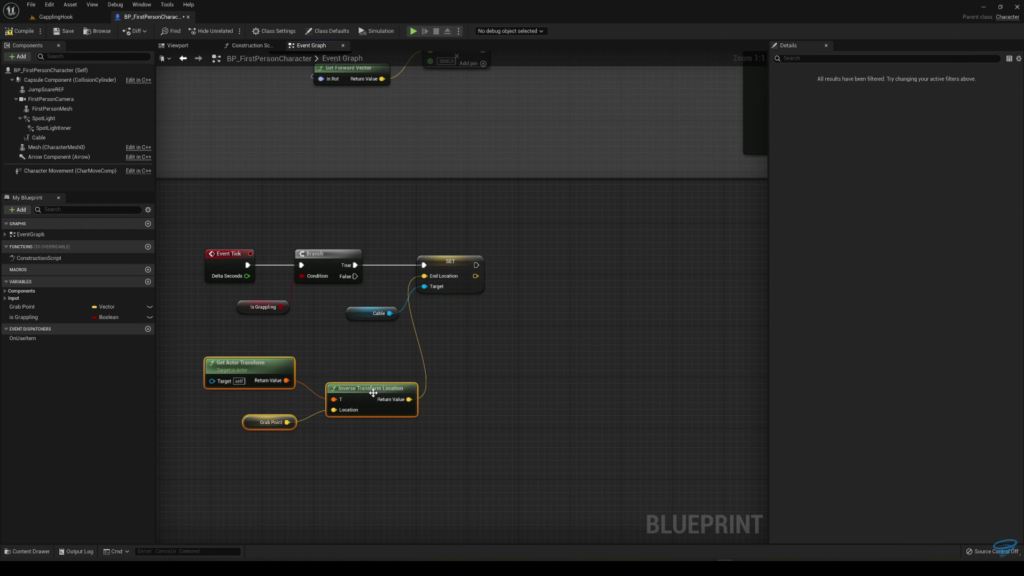Screen dimensions: 1024x576
Task: Click Is Grappling Boolean type color pill
Action: pos(94,317)
